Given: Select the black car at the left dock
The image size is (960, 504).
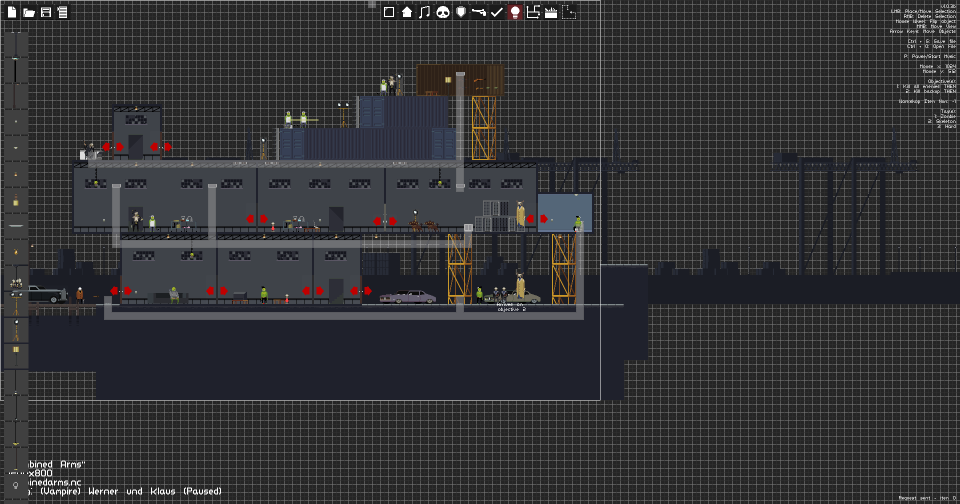Looking at the screenshot, I should [x=47, y=295].
